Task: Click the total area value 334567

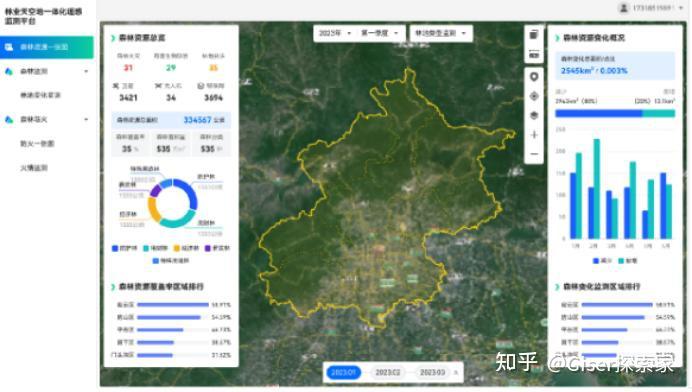Action: (197, 120)
